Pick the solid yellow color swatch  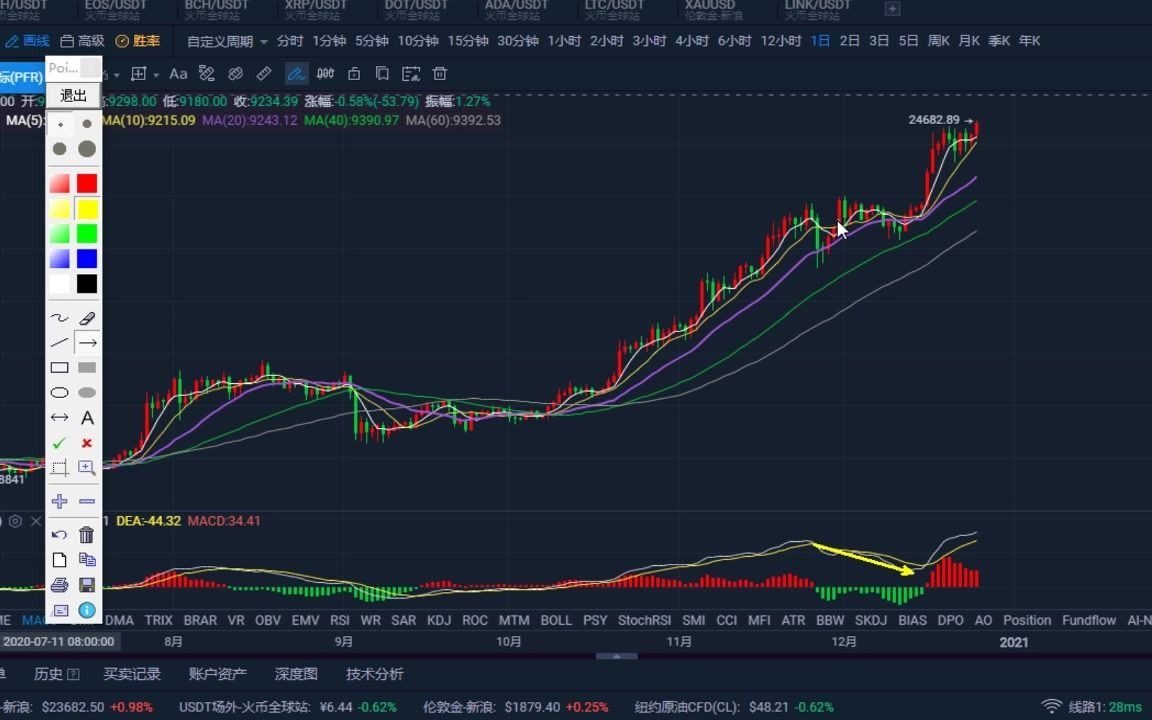coord(87,209)
